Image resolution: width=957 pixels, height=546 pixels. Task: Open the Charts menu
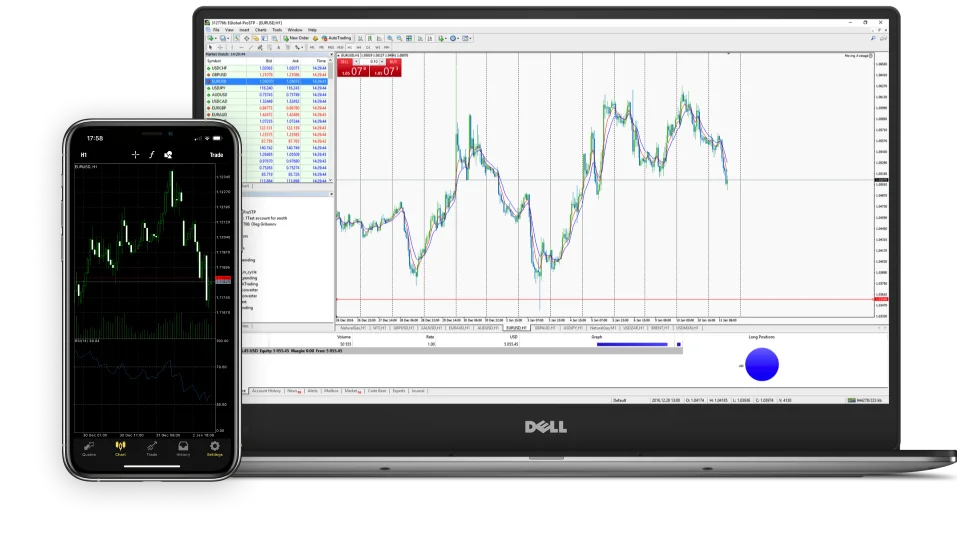pyautogui.click(x=261, y=30)
